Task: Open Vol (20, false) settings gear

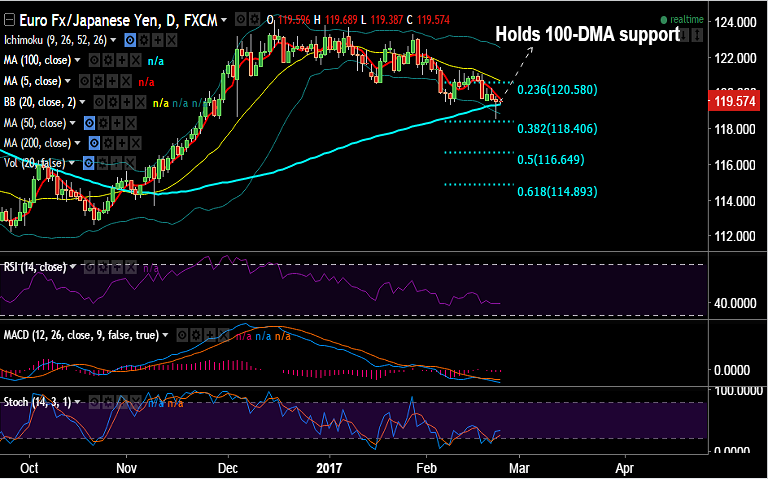Action: pyautogui.click(x=103, y=163)
